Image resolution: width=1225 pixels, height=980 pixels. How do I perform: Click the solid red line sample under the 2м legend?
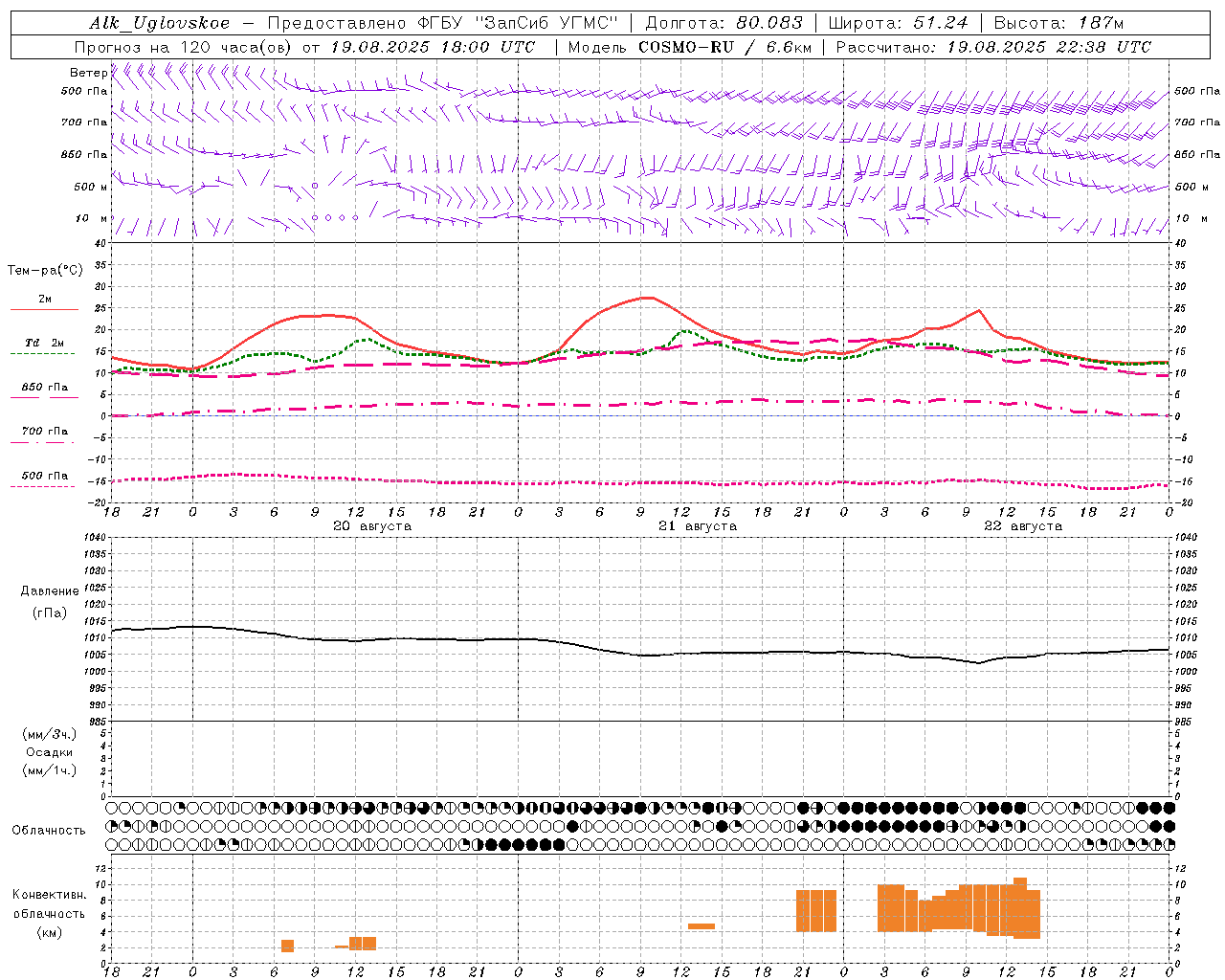coord(44,310)
